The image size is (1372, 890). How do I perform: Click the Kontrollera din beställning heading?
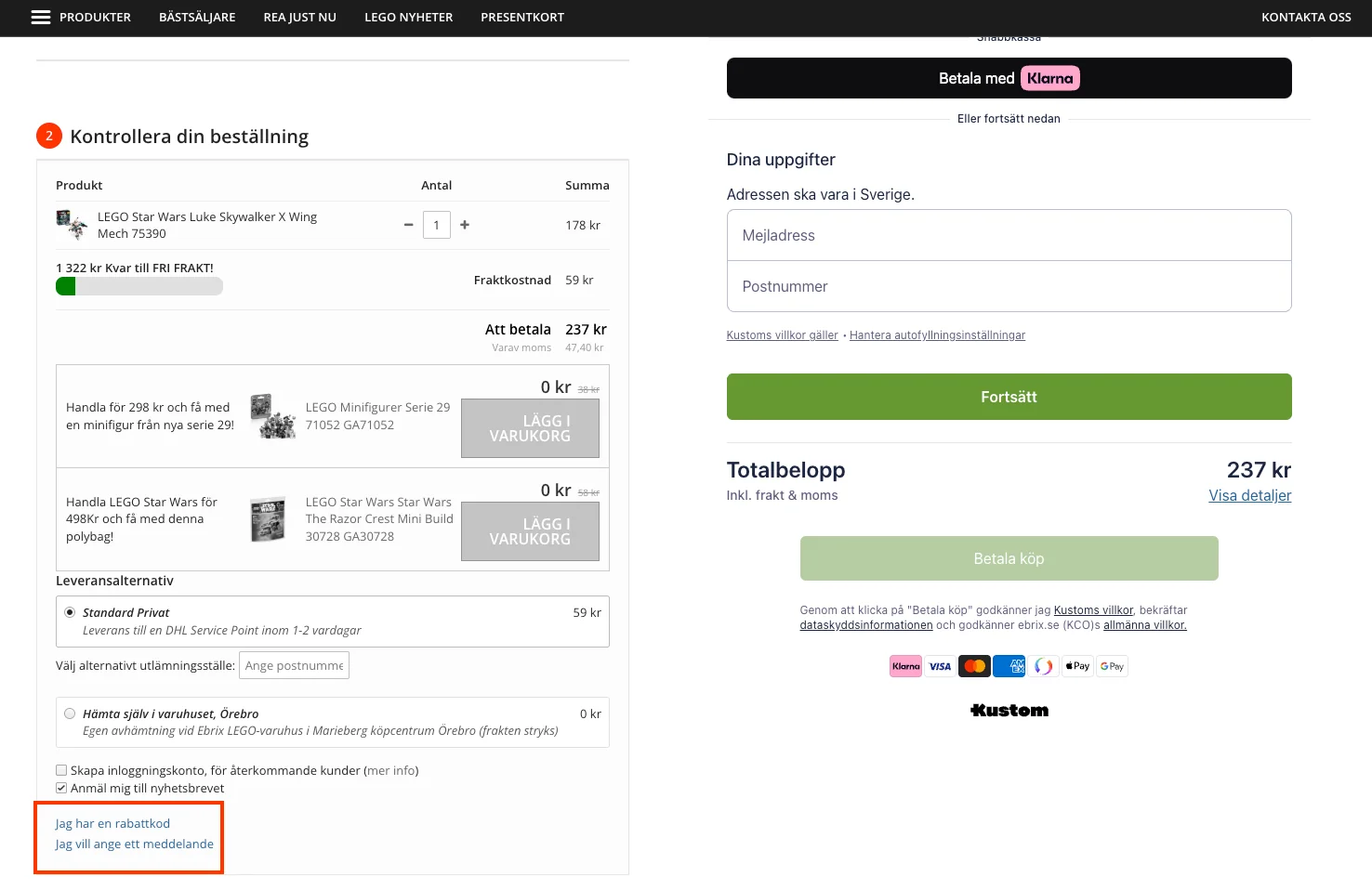(x=190, y=137)
